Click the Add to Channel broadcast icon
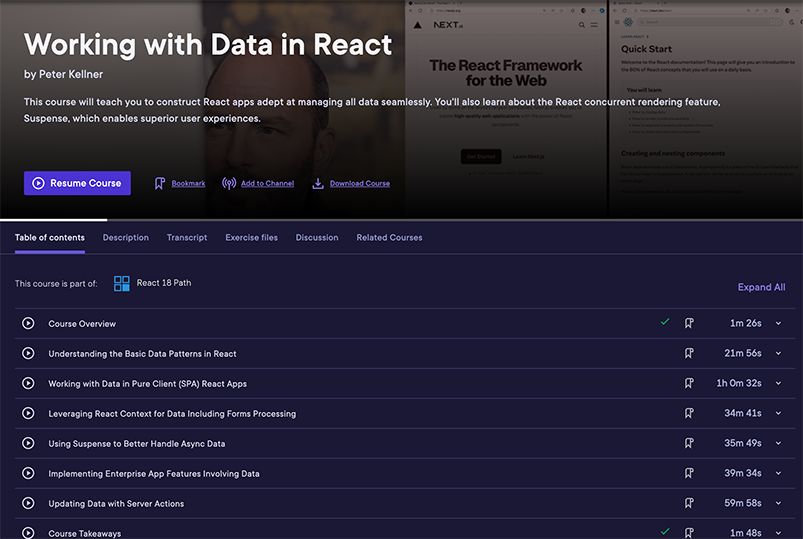Screen dimensions: 803x539 pos(229,183)
